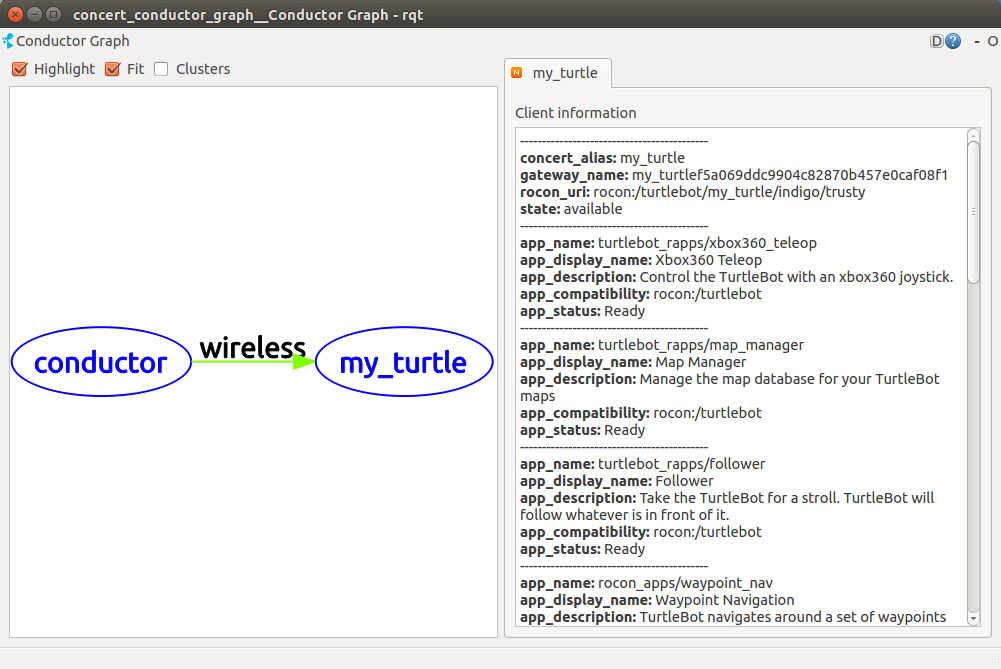Click app_display_name: Follower
The width and height of the screenshot is (1001, 669).
(x=617, y=481)
